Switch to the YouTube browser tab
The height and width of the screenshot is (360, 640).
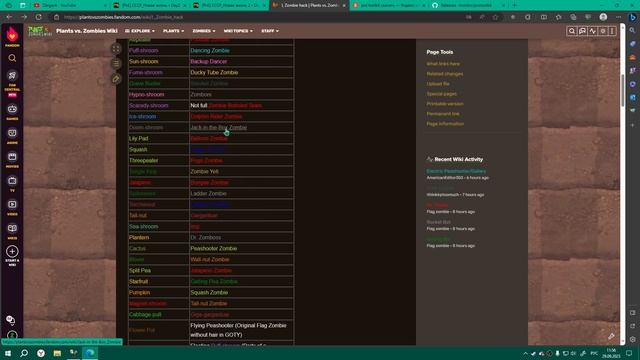point(69,5)
